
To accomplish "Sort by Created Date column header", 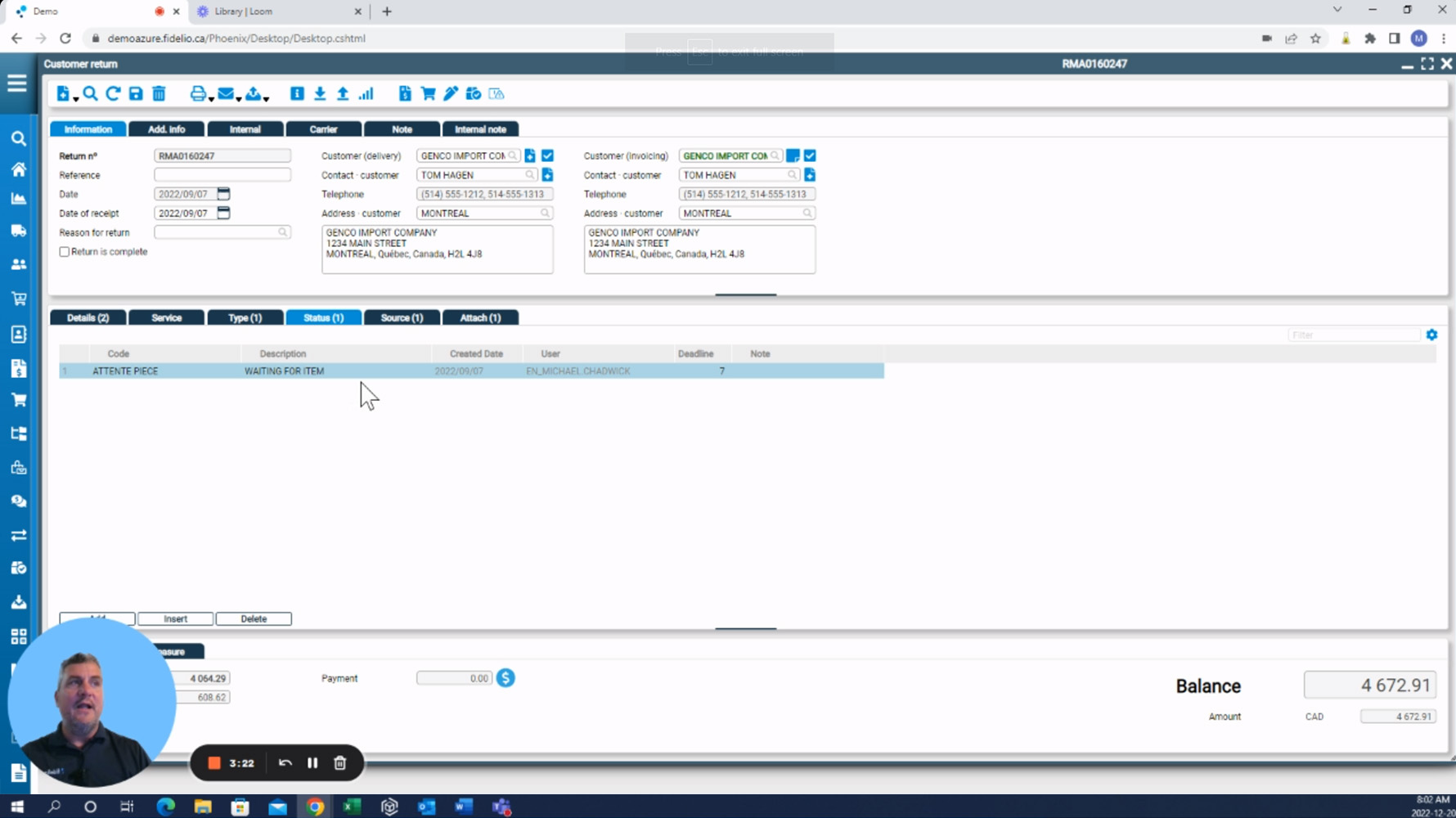I will coord(476,354).
